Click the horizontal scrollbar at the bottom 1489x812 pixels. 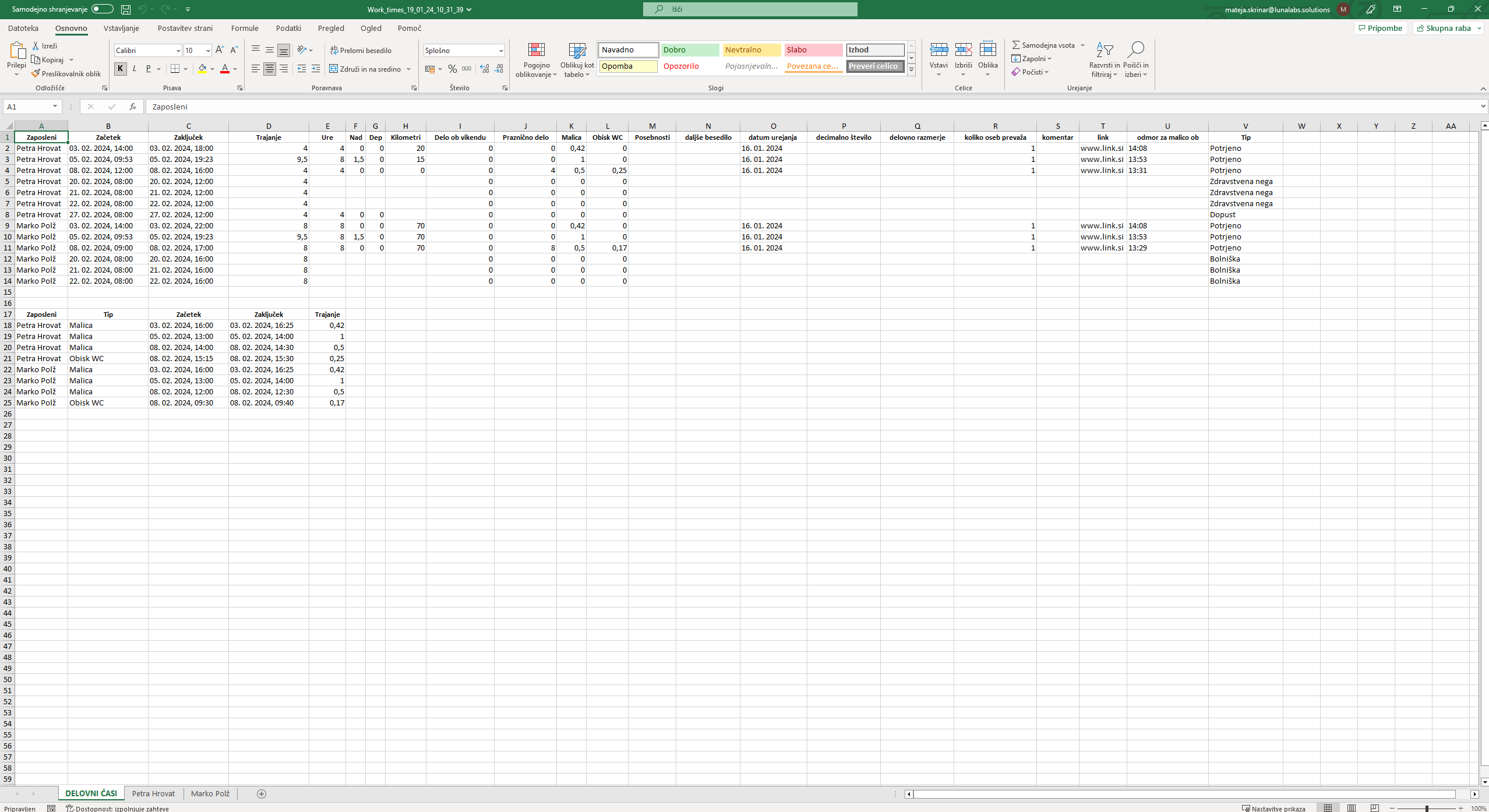coord(1184,794)
